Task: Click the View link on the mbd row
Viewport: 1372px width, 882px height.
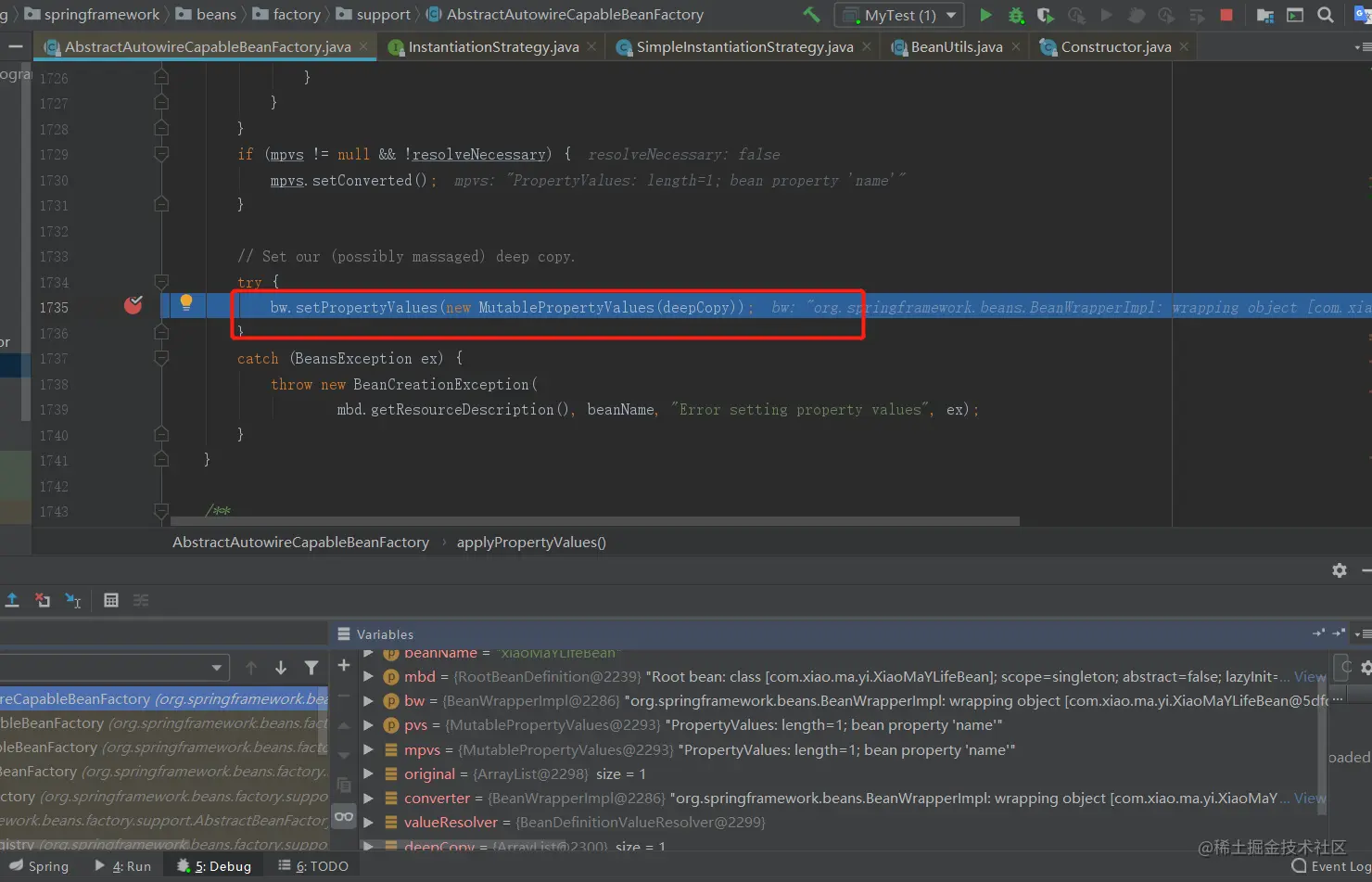Action: 1310,677
